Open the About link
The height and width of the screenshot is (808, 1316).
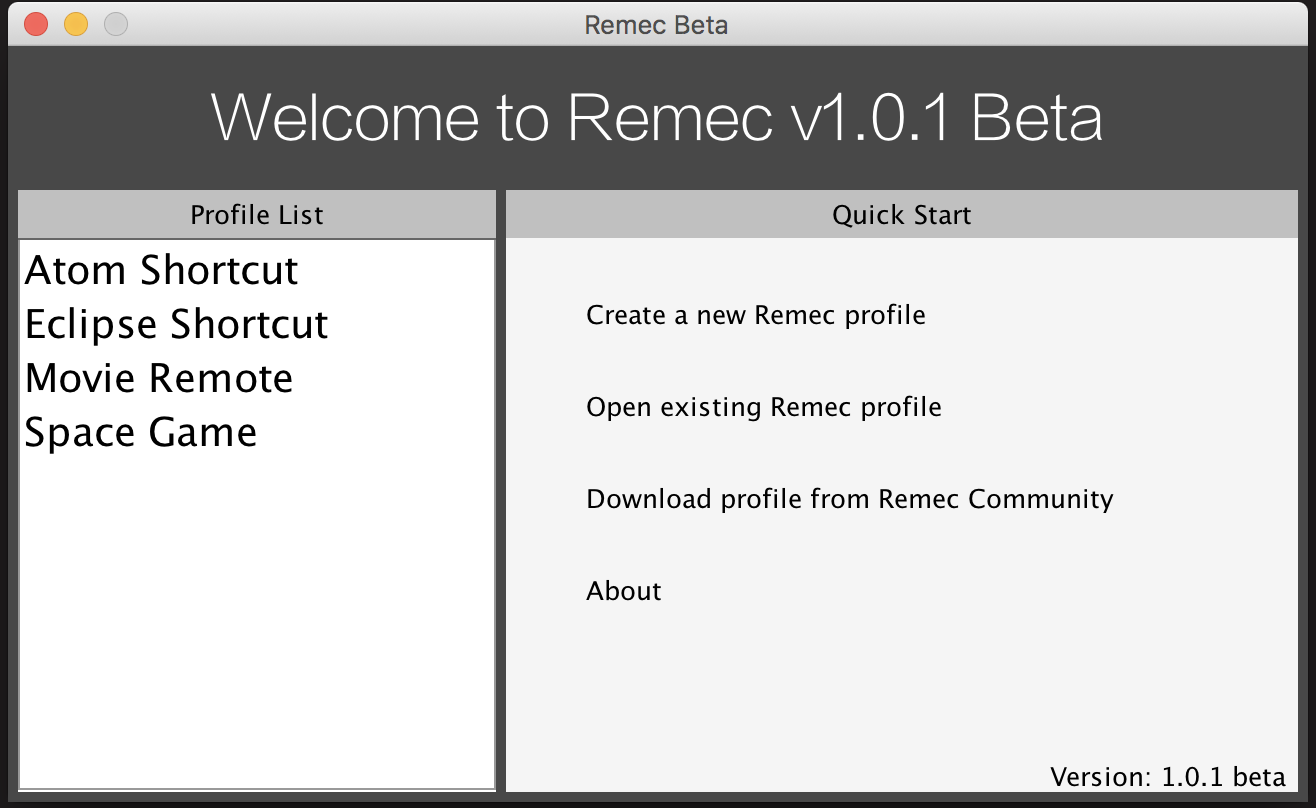624,591
